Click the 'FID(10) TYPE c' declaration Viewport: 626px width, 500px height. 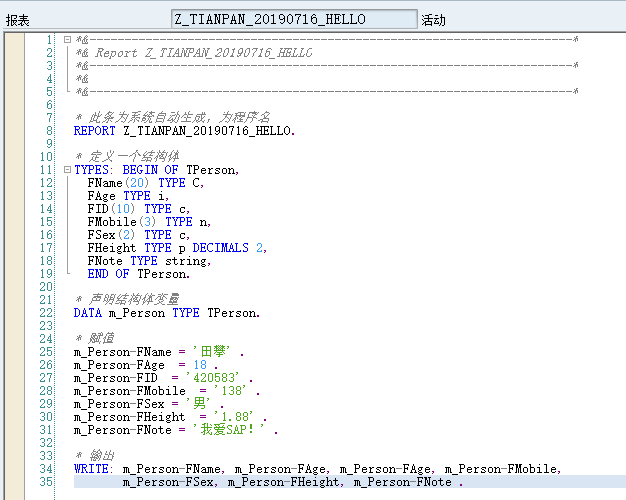pyautogui.click(x=139, y=209)
